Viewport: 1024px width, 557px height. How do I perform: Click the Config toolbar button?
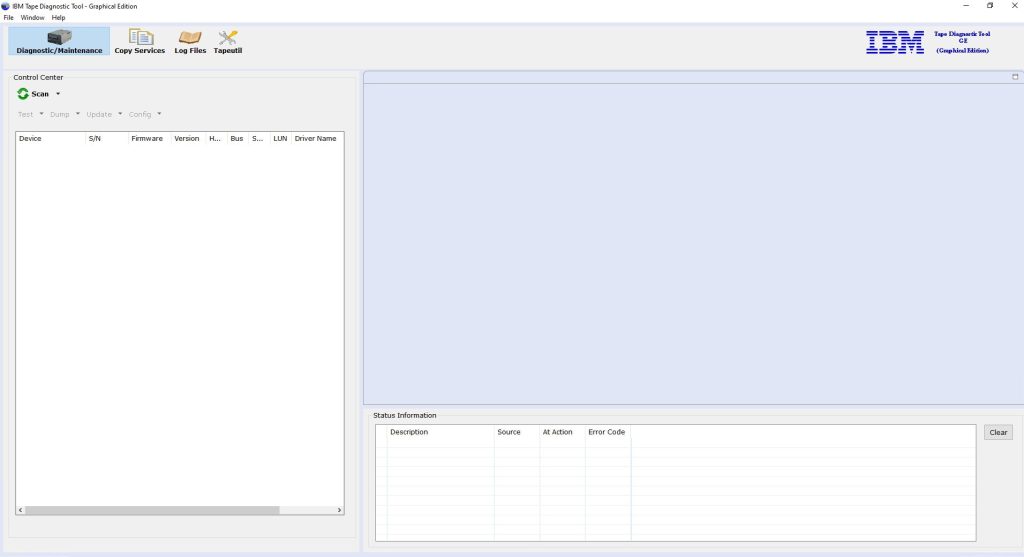click(140, 114)
